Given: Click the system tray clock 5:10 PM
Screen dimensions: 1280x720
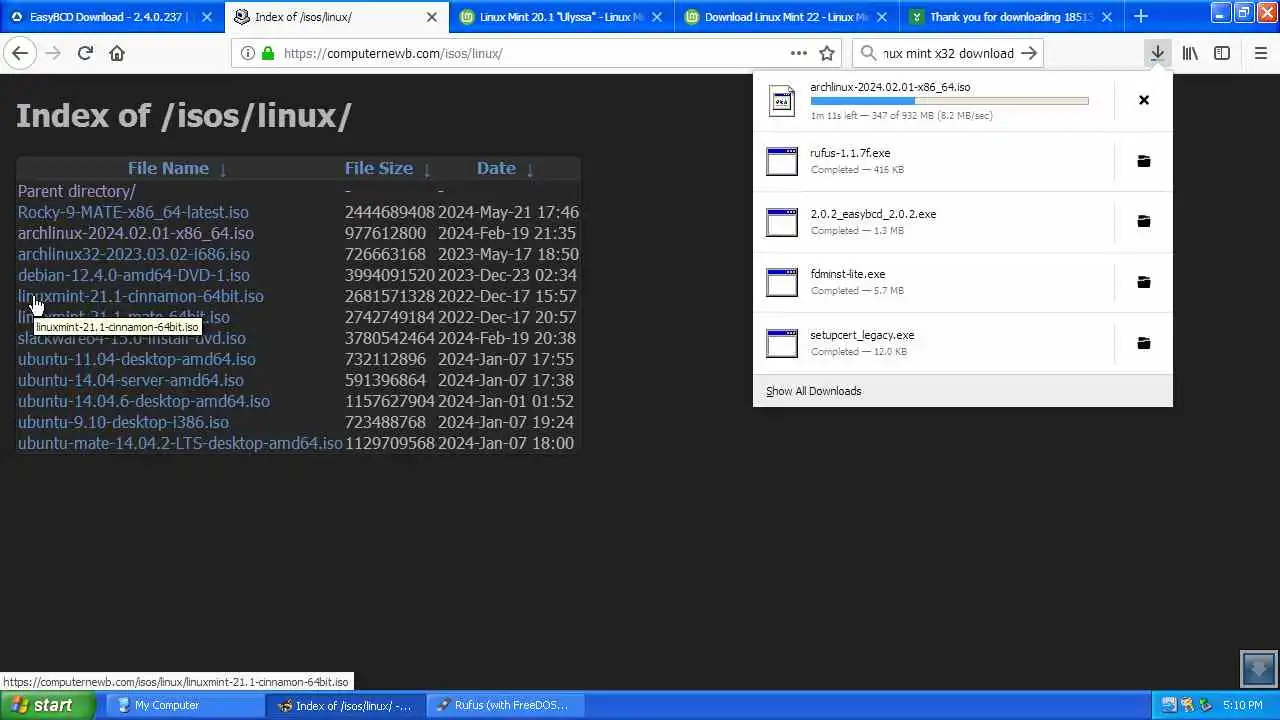Looking at the screenshot, I should (x=1242, y=705).
